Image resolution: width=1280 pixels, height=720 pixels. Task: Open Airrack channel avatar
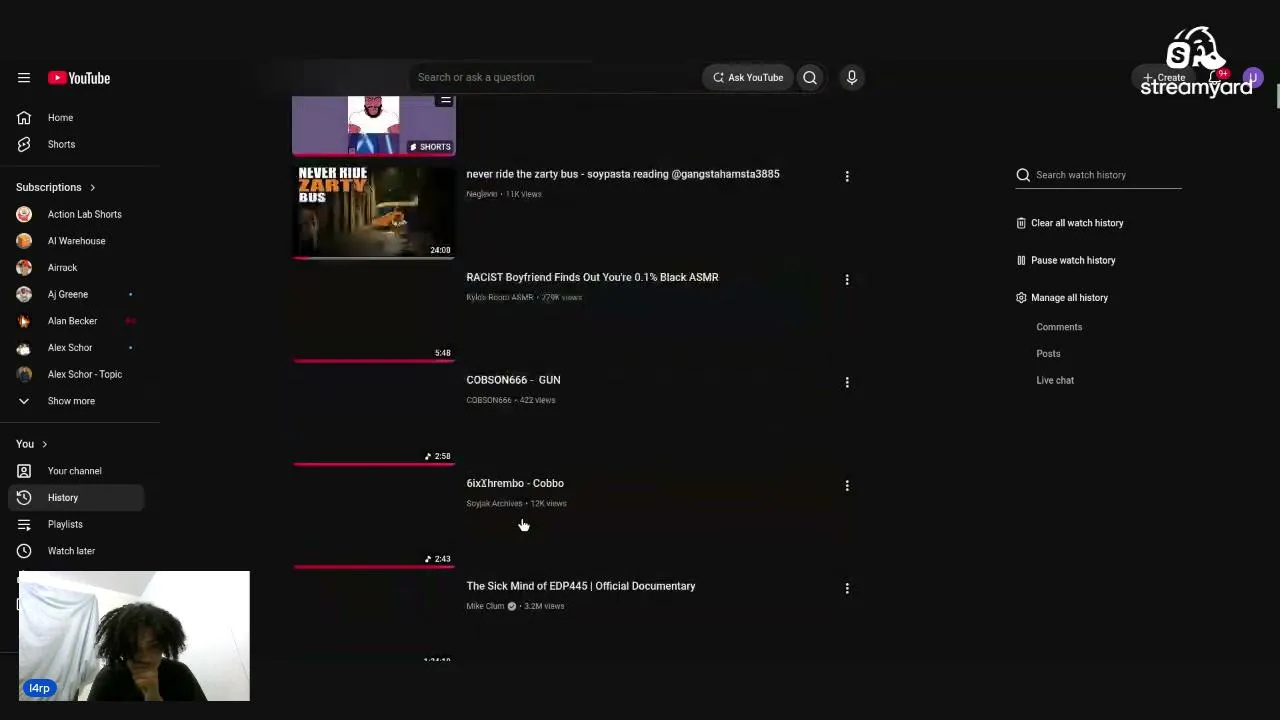click(24, 268)
